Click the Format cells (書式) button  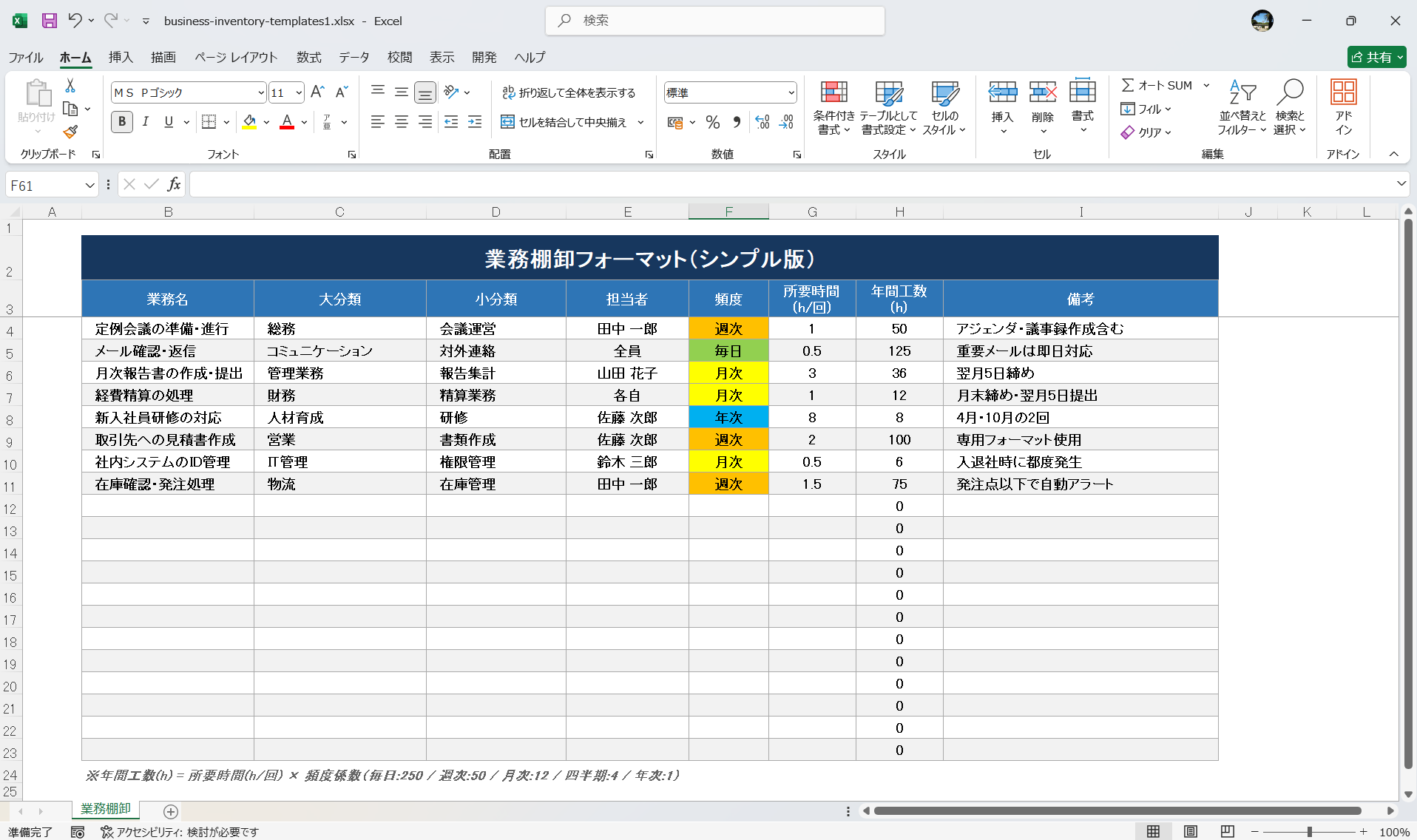point(1083,108)
